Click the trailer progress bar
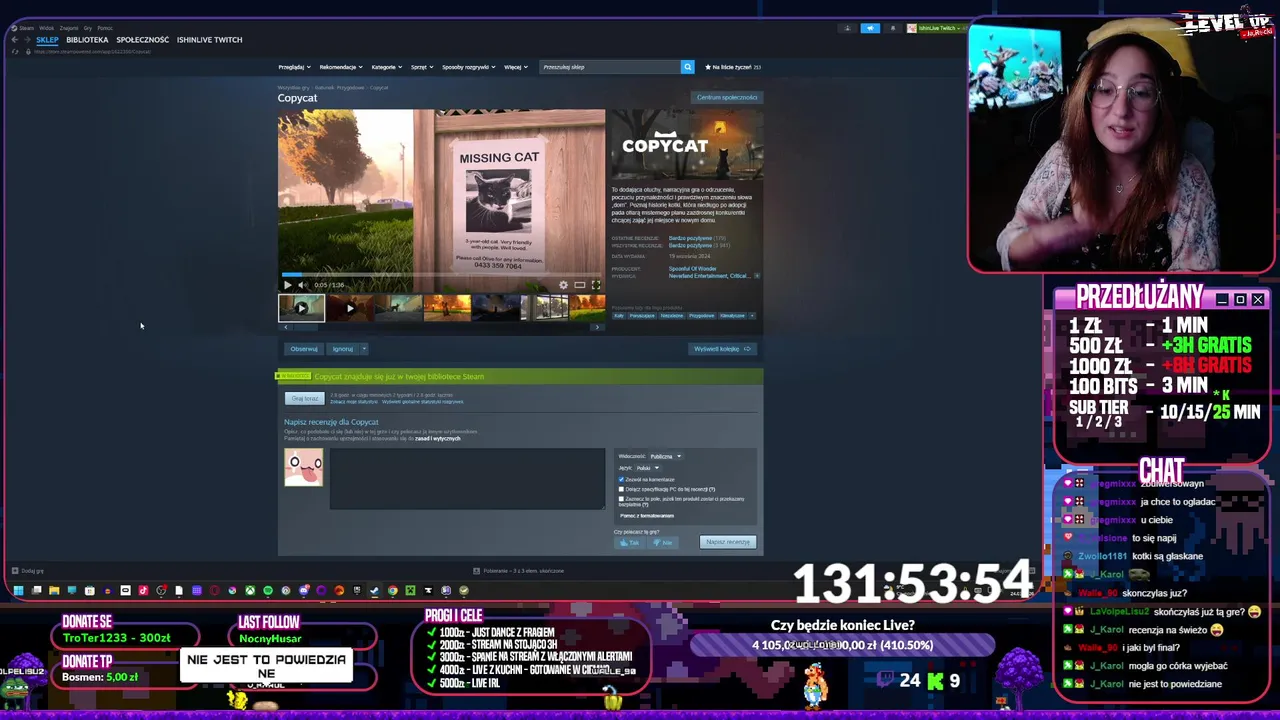The height and width of the screenshot is (720, 1280). [x=441, y=274]
